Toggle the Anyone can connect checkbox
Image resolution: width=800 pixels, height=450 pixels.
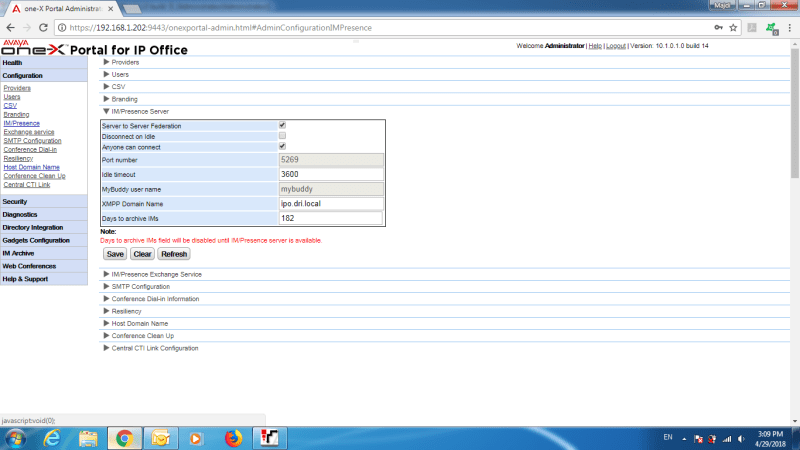coord(282,146)
